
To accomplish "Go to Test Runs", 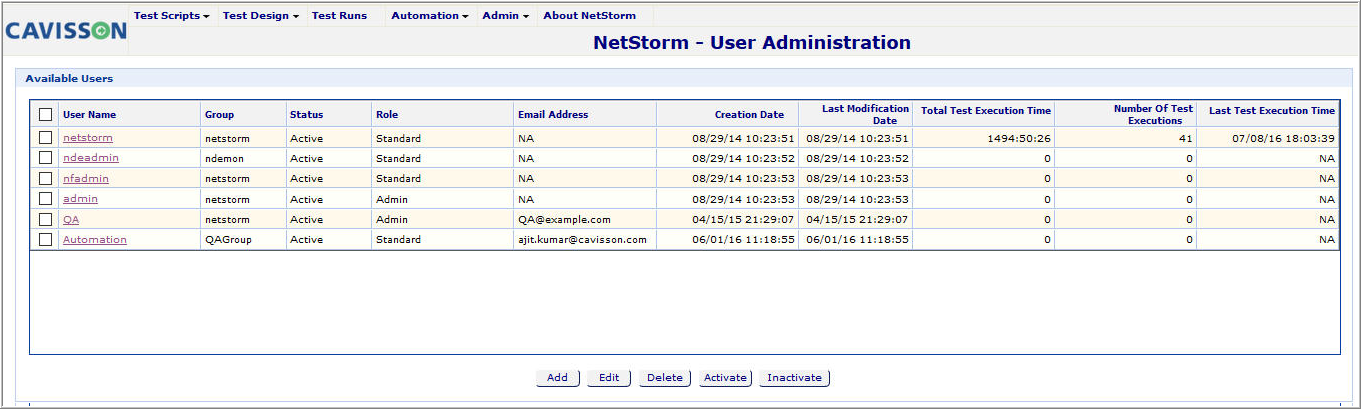I will [x=339, y=16].
